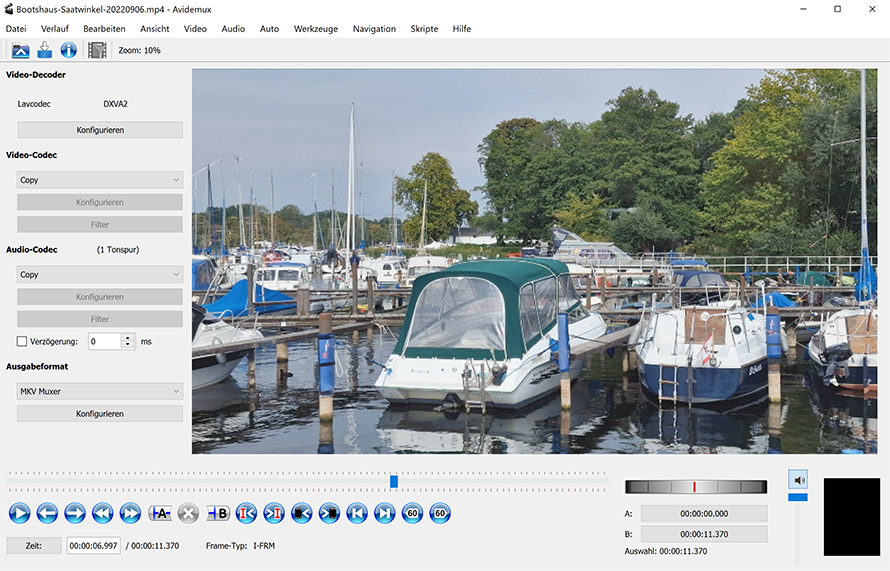Screen dimensions: 890x571
Task: Open the MKV Muxer format dropdown
Action: coord(100,392)
